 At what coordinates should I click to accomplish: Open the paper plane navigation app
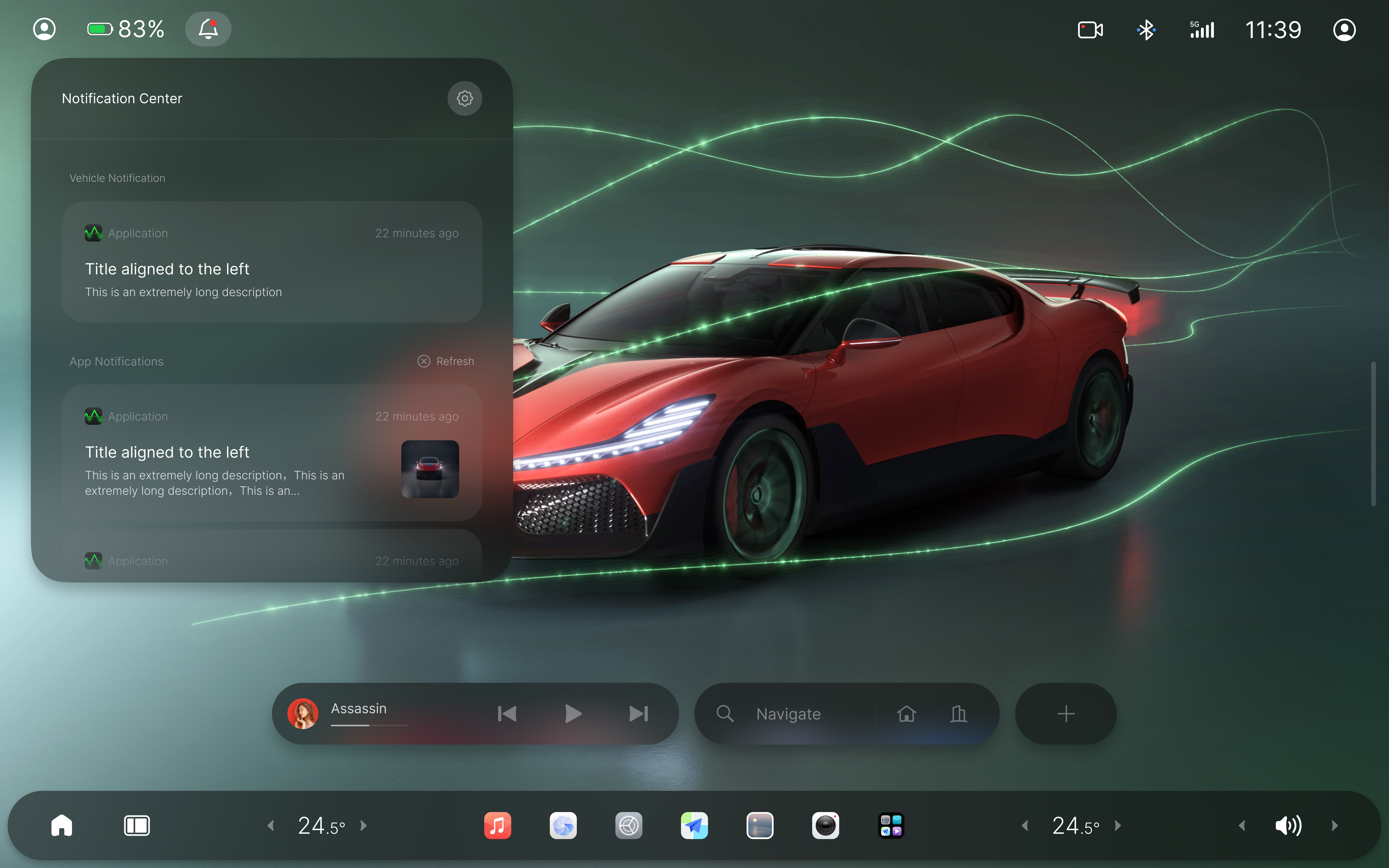tap(694, 826)
